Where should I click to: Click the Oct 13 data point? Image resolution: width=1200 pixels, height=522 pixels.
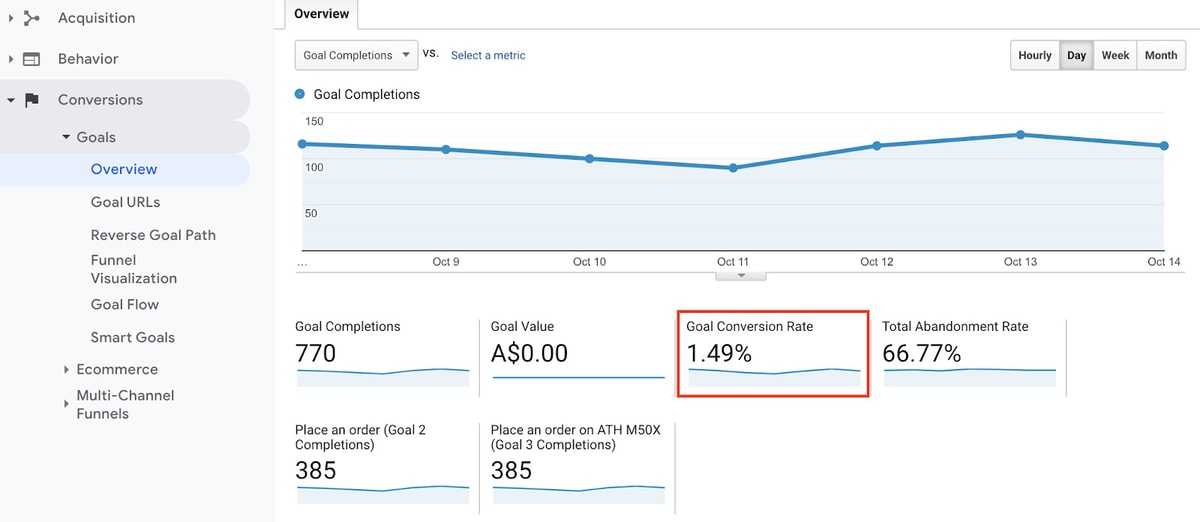click(x=1020, y=134)
